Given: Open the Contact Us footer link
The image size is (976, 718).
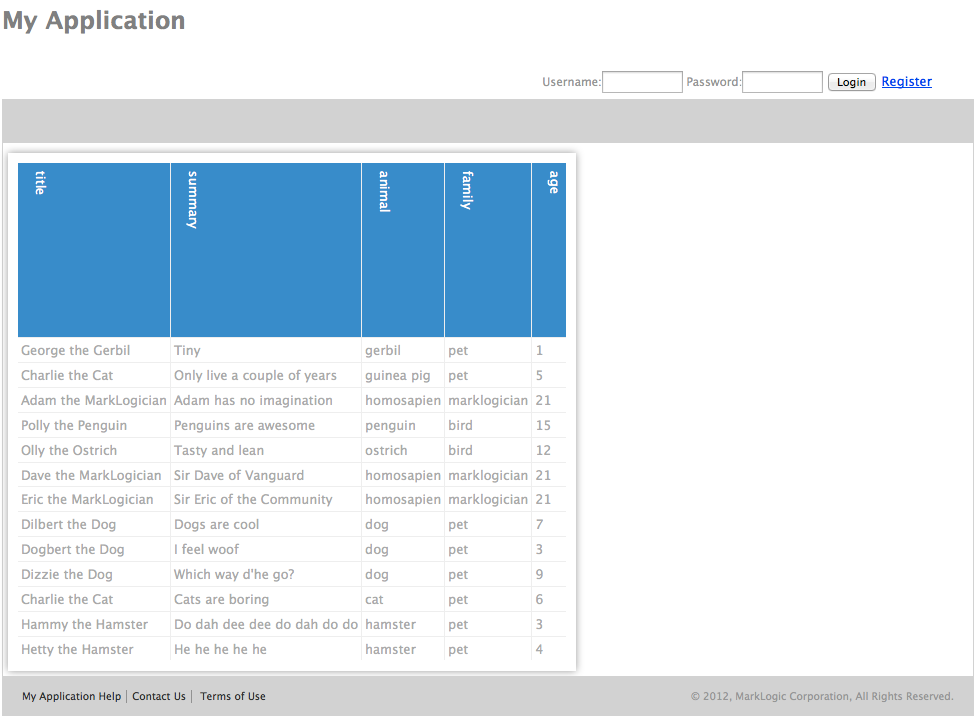Looking at the screenshot, I should 159,697.
